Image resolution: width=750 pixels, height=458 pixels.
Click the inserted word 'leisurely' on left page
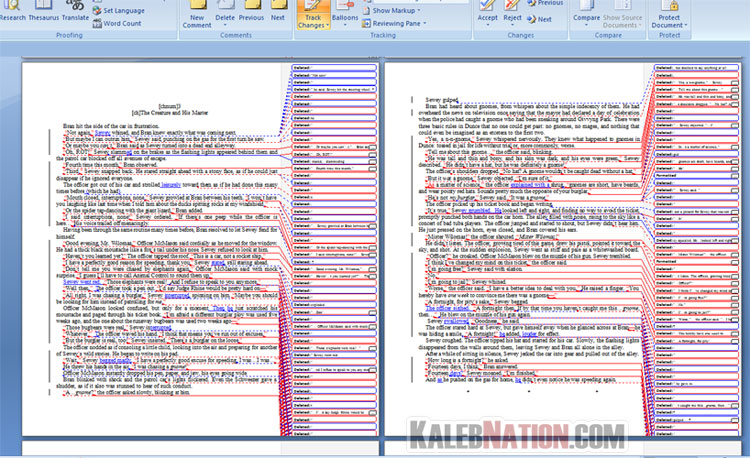(x=171, y=185)
